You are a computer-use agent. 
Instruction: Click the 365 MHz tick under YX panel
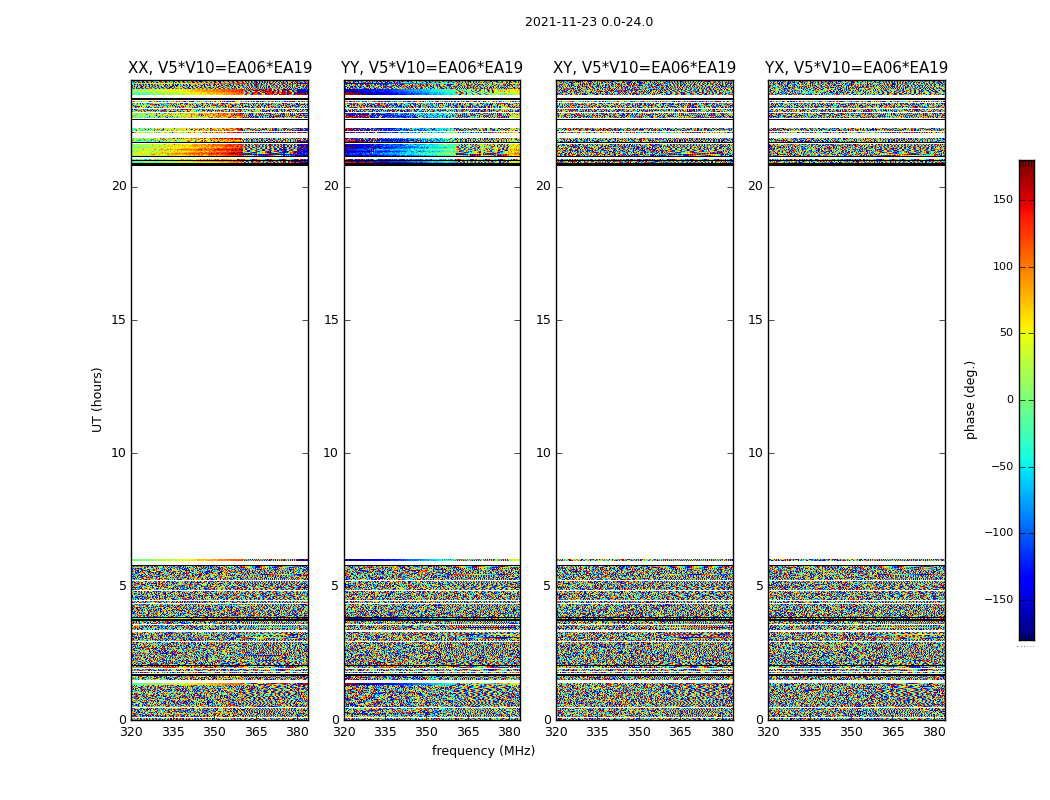(x=893, y=732)
